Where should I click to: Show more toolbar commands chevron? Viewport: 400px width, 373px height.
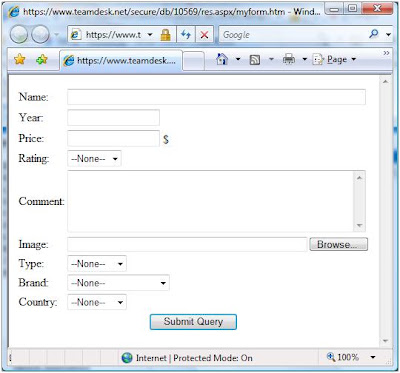pyautogui.click(x=386, y=53)
